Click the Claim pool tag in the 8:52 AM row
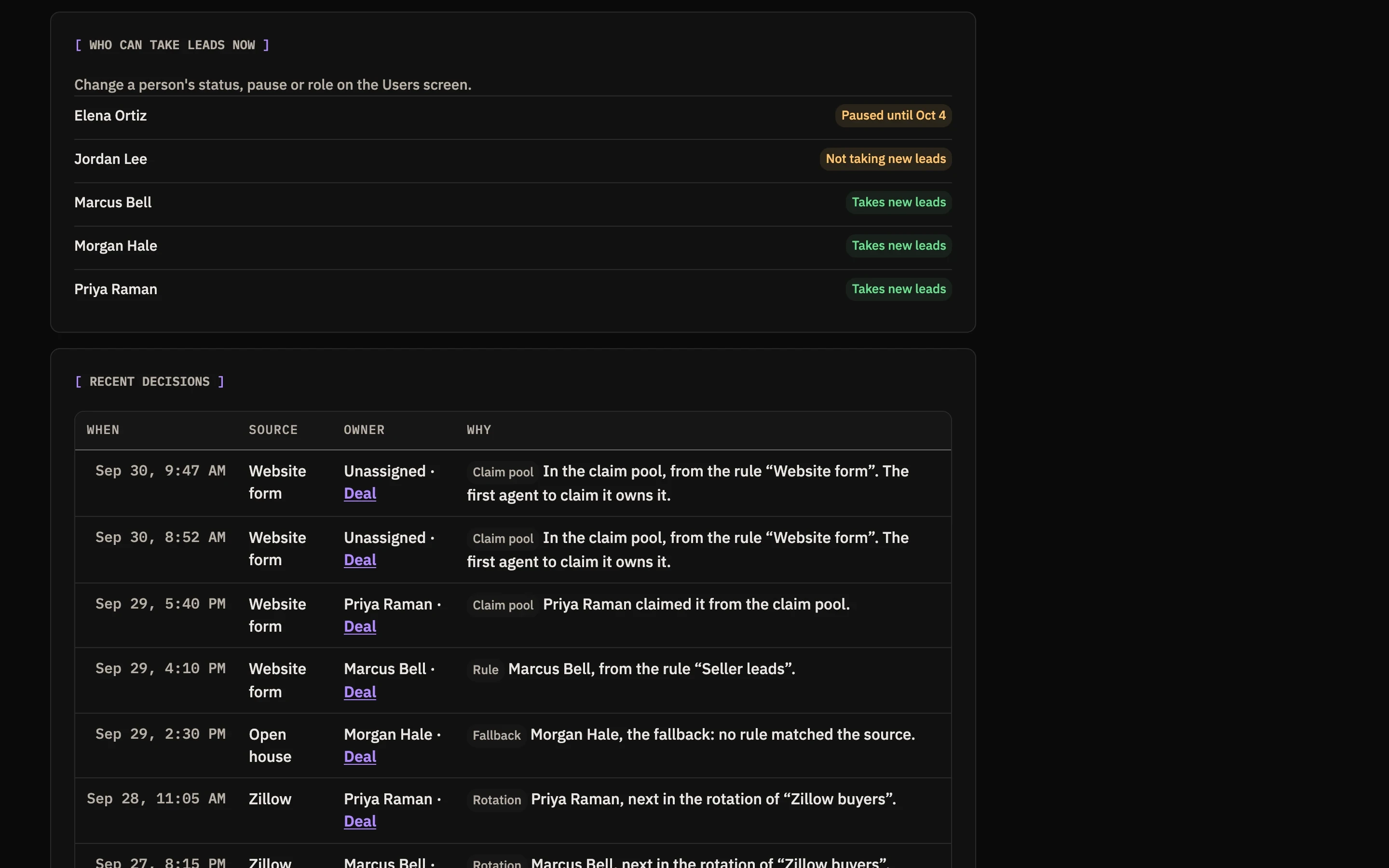 pyautogui.click(x=503, y=539)
